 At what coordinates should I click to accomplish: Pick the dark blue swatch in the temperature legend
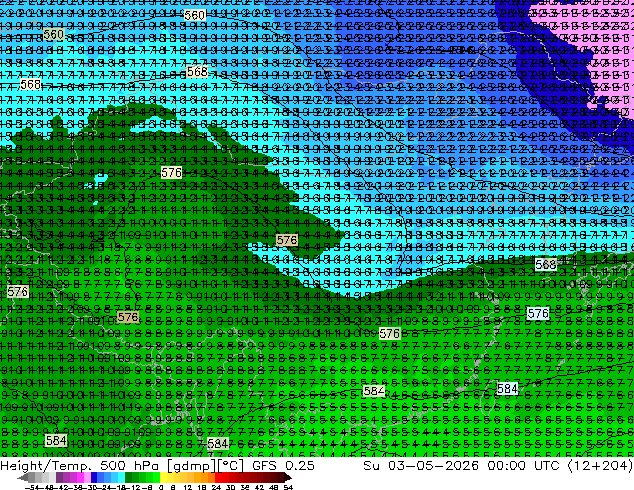point(94,478)
